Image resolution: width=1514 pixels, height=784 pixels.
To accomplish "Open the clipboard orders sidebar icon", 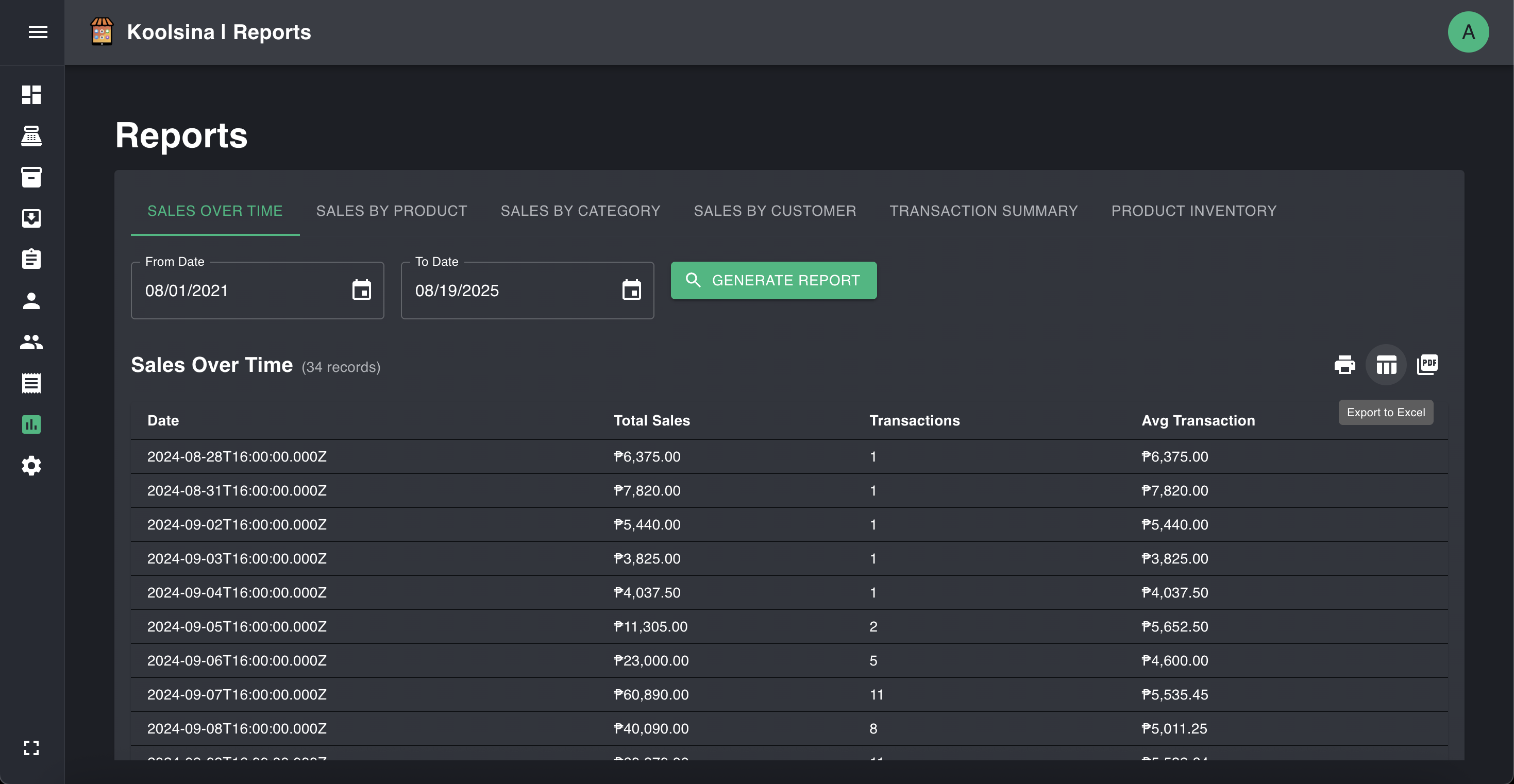I will [31, 260].
